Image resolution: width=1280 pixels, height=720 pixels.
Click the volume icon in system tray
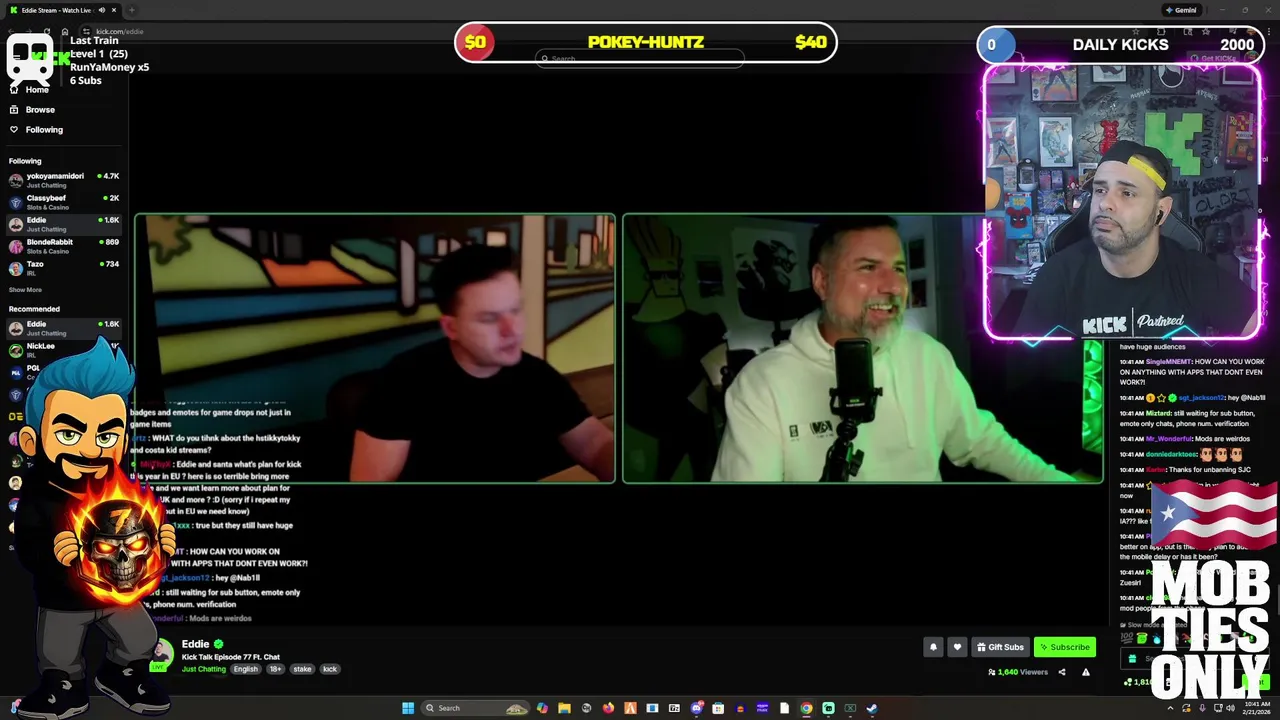(x=1231, y=708)
